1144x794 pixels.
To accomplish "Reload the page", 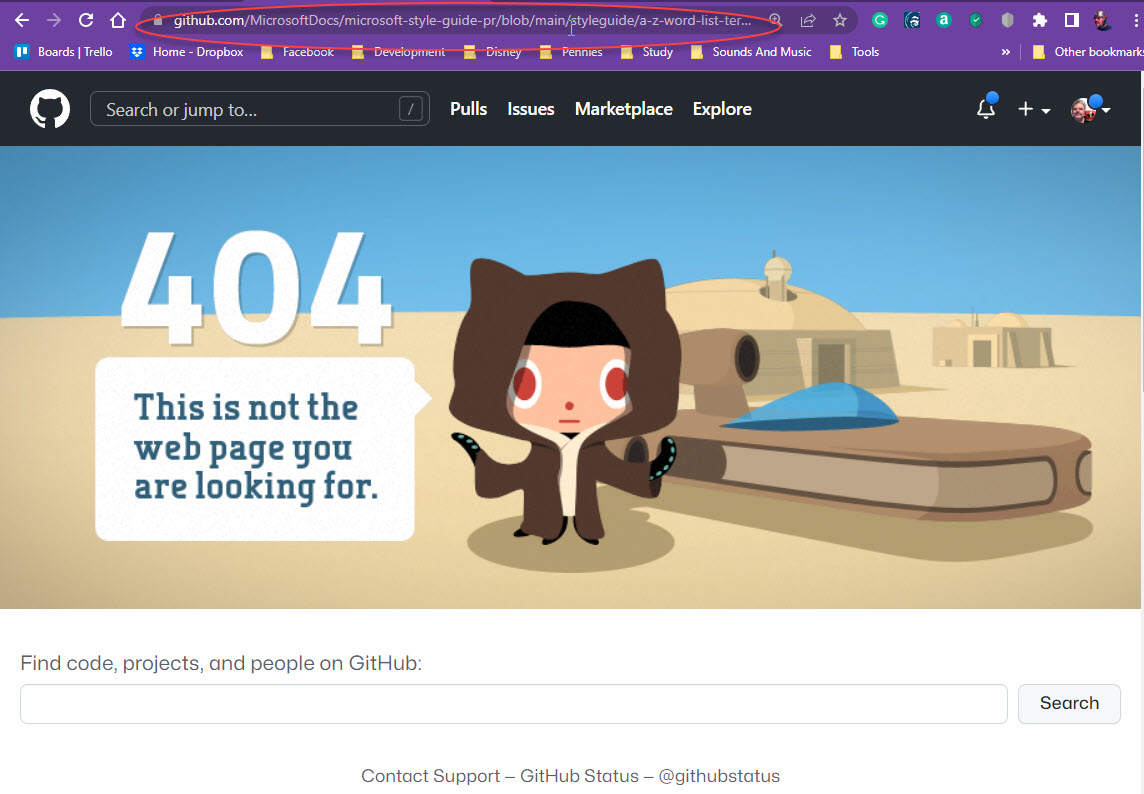I will [x=85, y=19].
